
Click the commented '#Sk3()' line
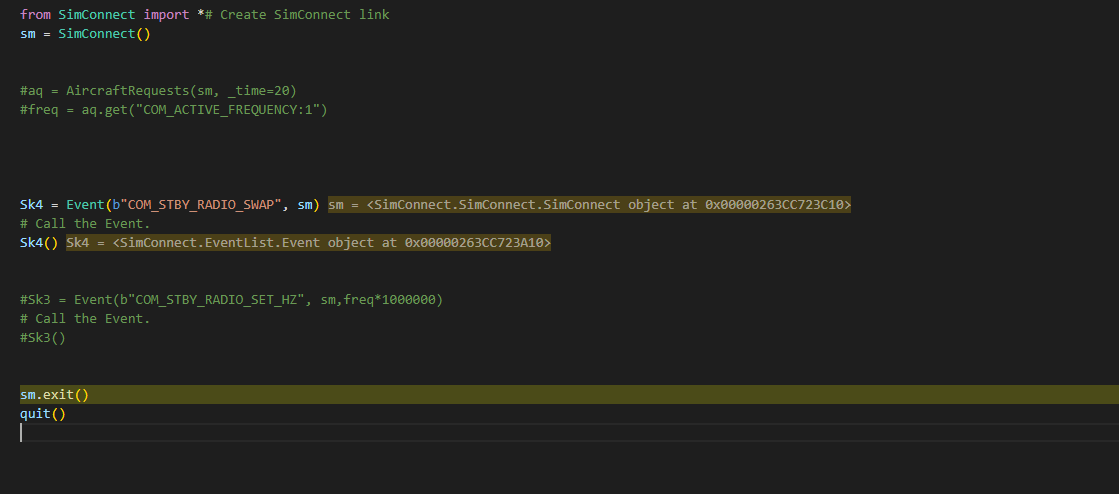42,338
